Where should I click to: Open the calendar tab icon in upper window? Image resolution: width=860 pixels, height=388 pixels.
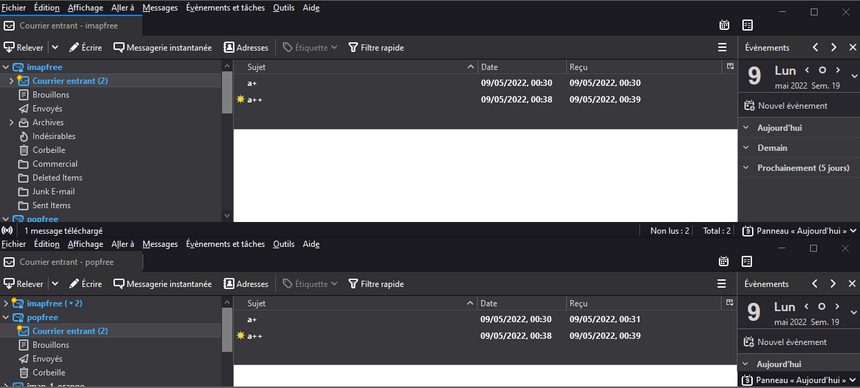coord(724,25)
